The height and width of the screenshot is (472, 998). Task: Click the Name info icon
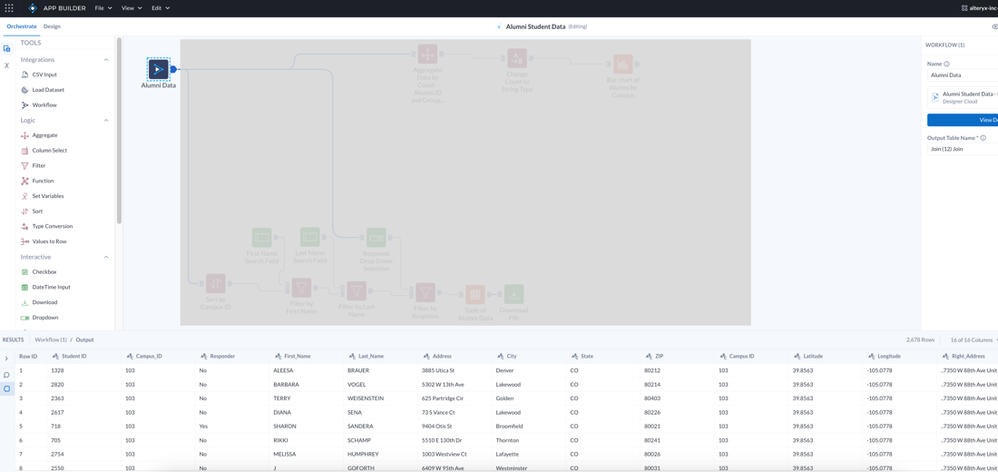click(x=946, y=64)
